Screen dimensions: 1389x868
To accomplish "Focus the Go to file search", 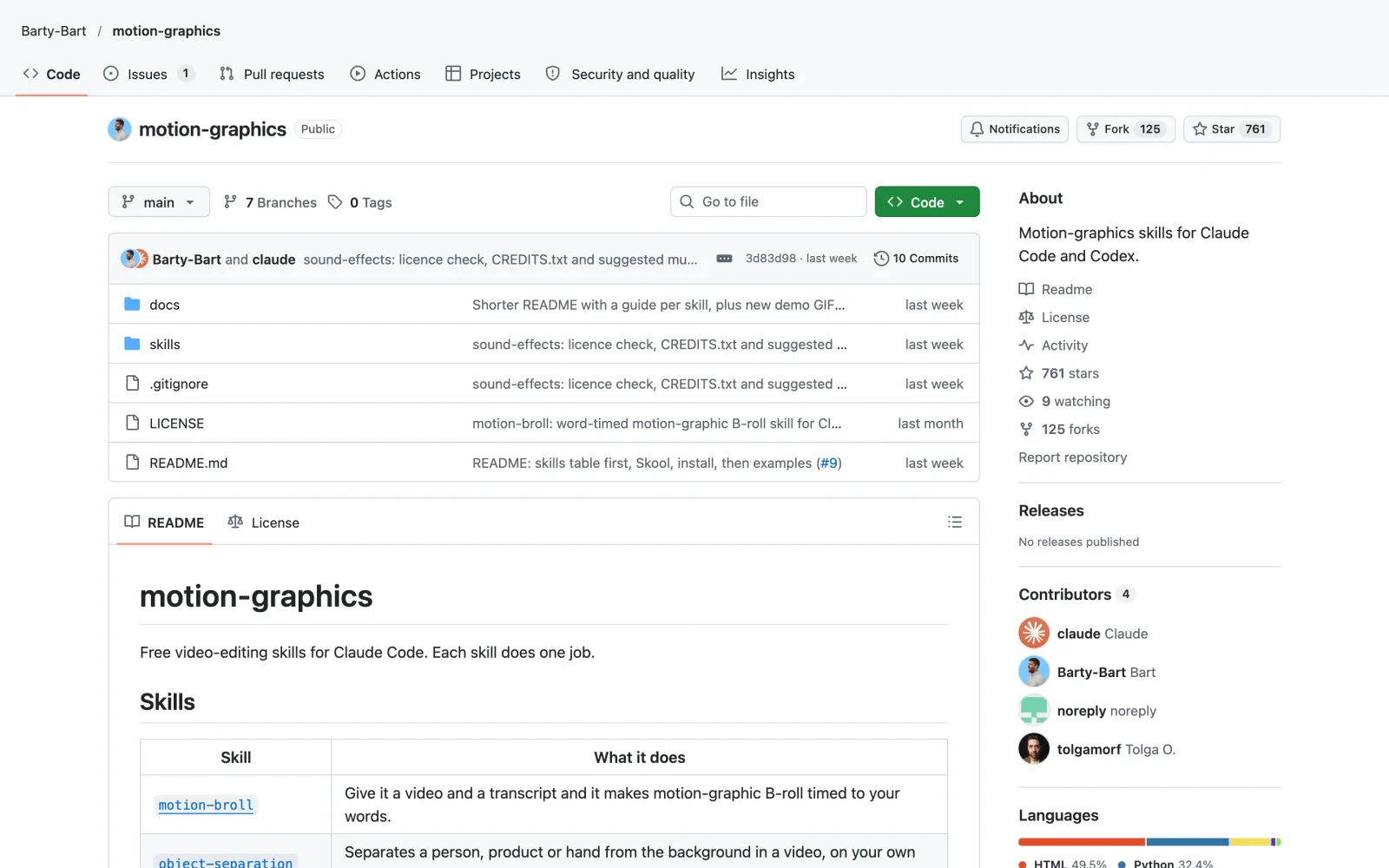I will [x=768, y=201].
